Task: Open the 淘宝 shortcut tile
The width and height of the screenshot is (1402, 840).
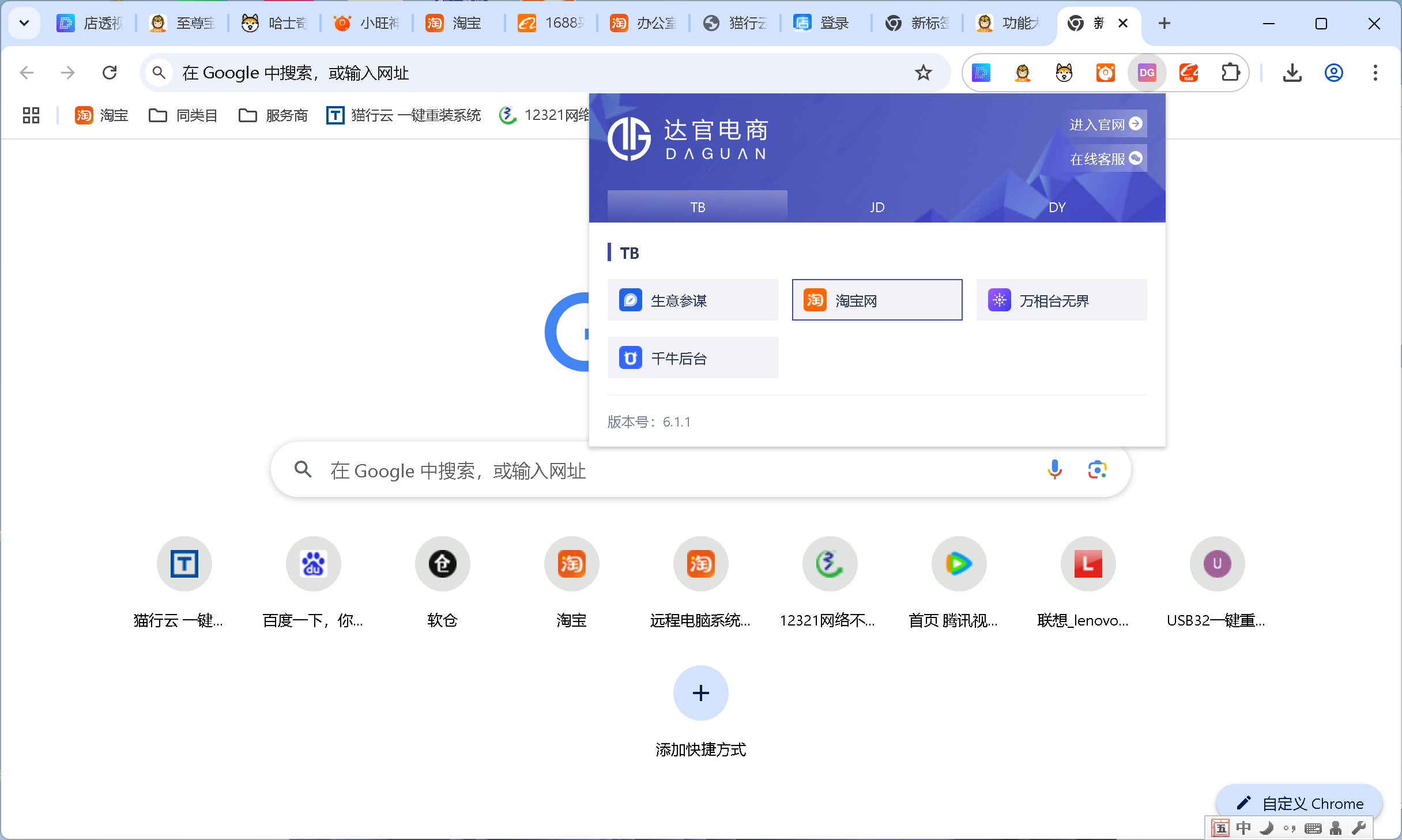Action: (572, 582)
